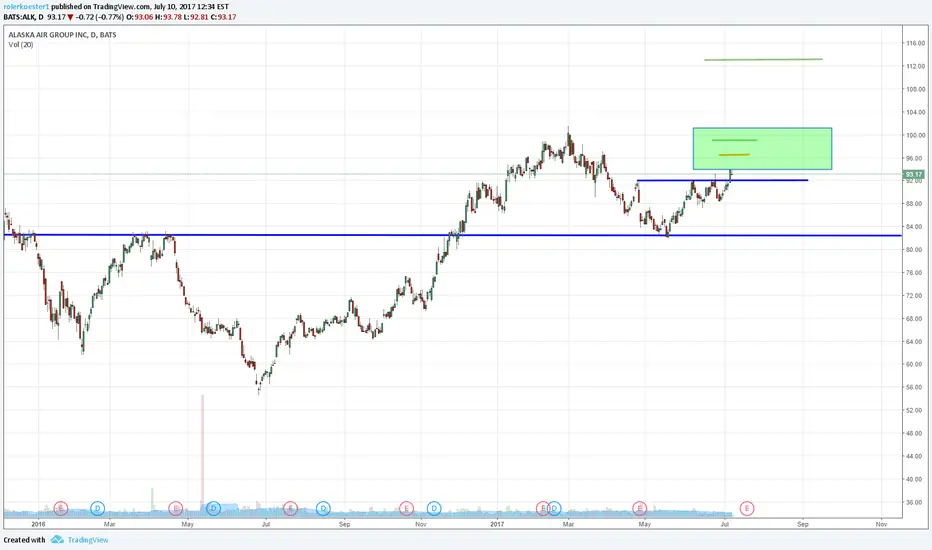The image size is (932, 550).
Task: Click the high value H:93.78
Action: 168,17
